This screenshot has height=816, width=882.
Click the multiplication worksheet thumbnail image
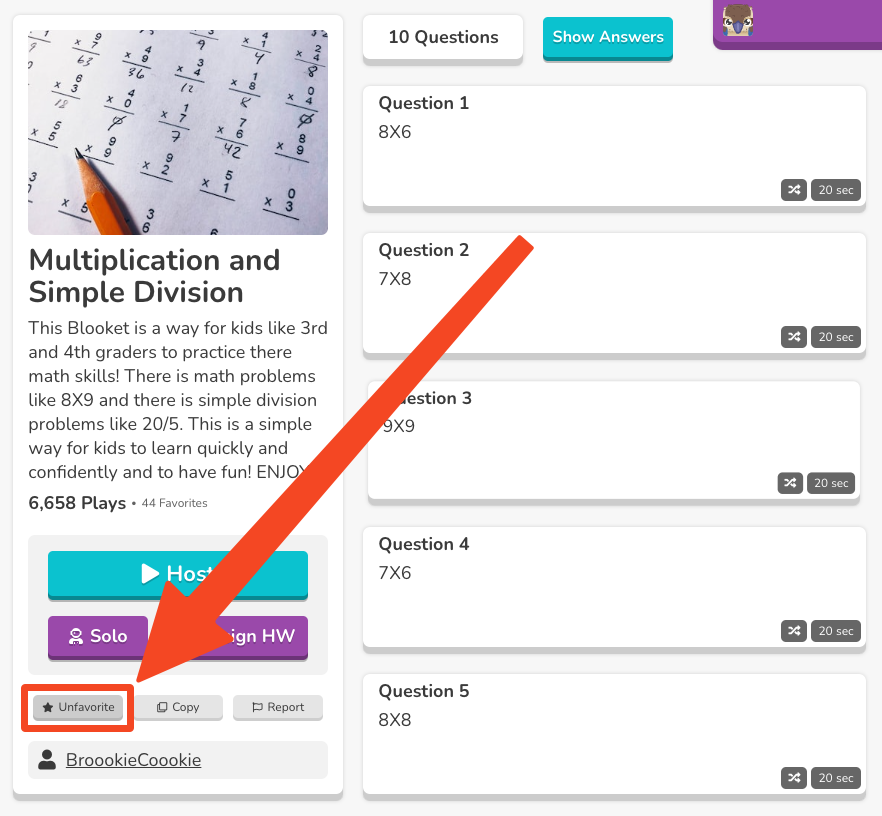[177, 131]
